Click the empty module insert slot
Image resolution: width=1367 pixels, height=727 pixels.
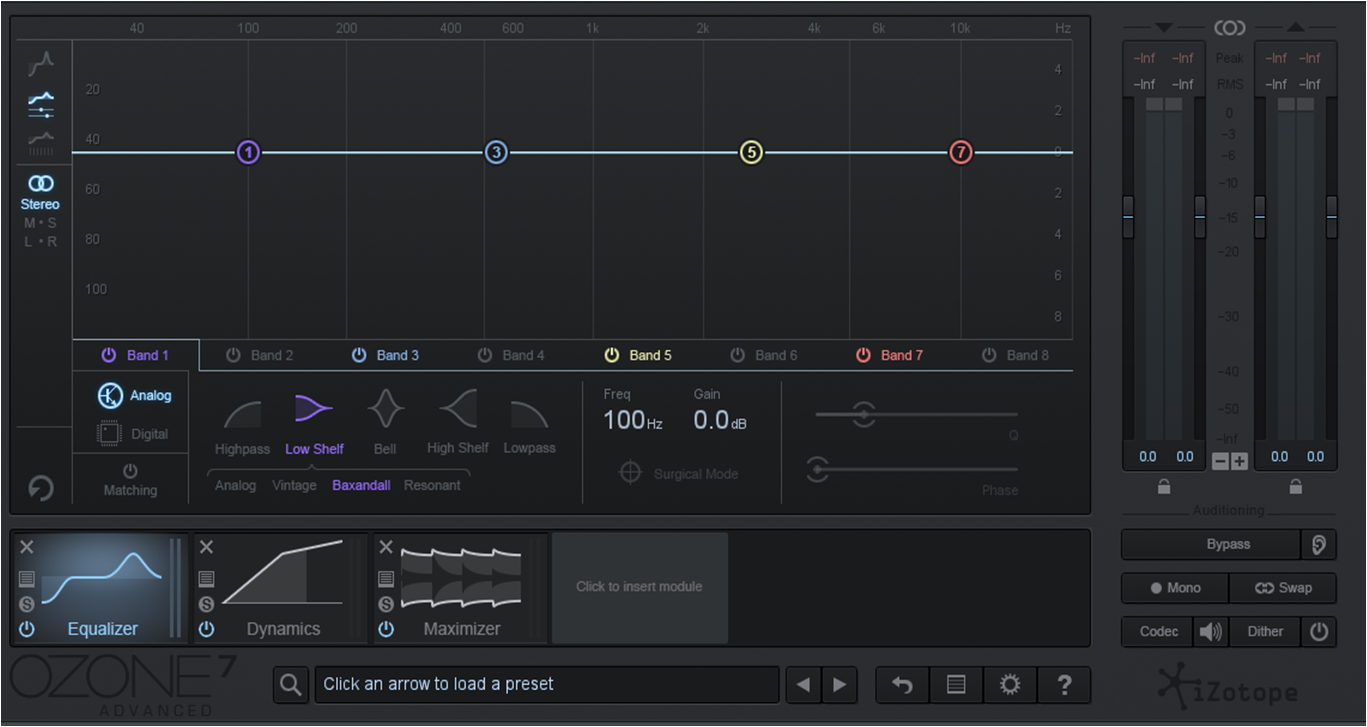click(640, 588)
